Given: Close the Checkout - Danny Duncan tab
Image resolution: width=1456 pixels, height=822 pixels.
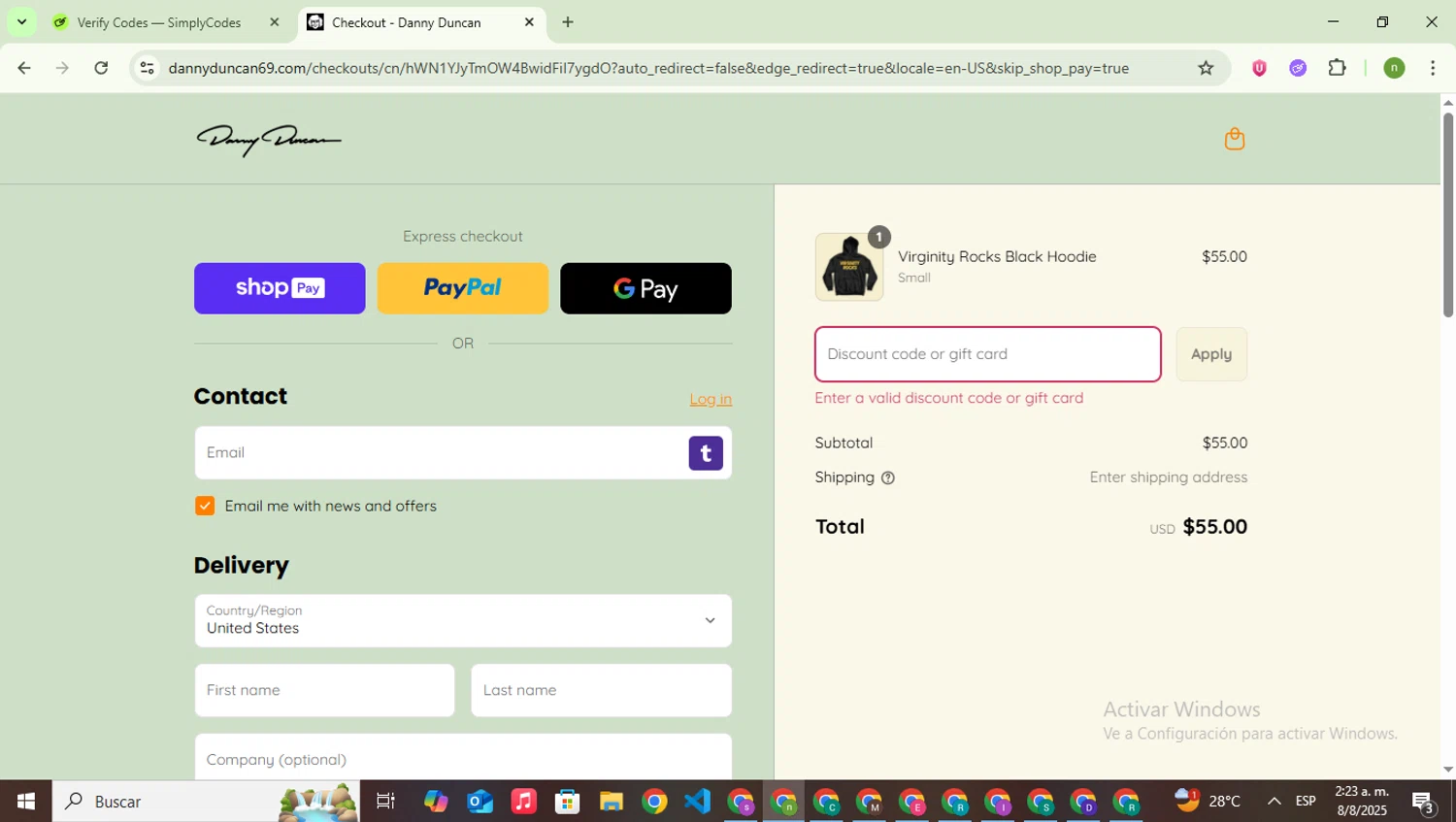Looking at the screenshot, I should coord(529,22).
